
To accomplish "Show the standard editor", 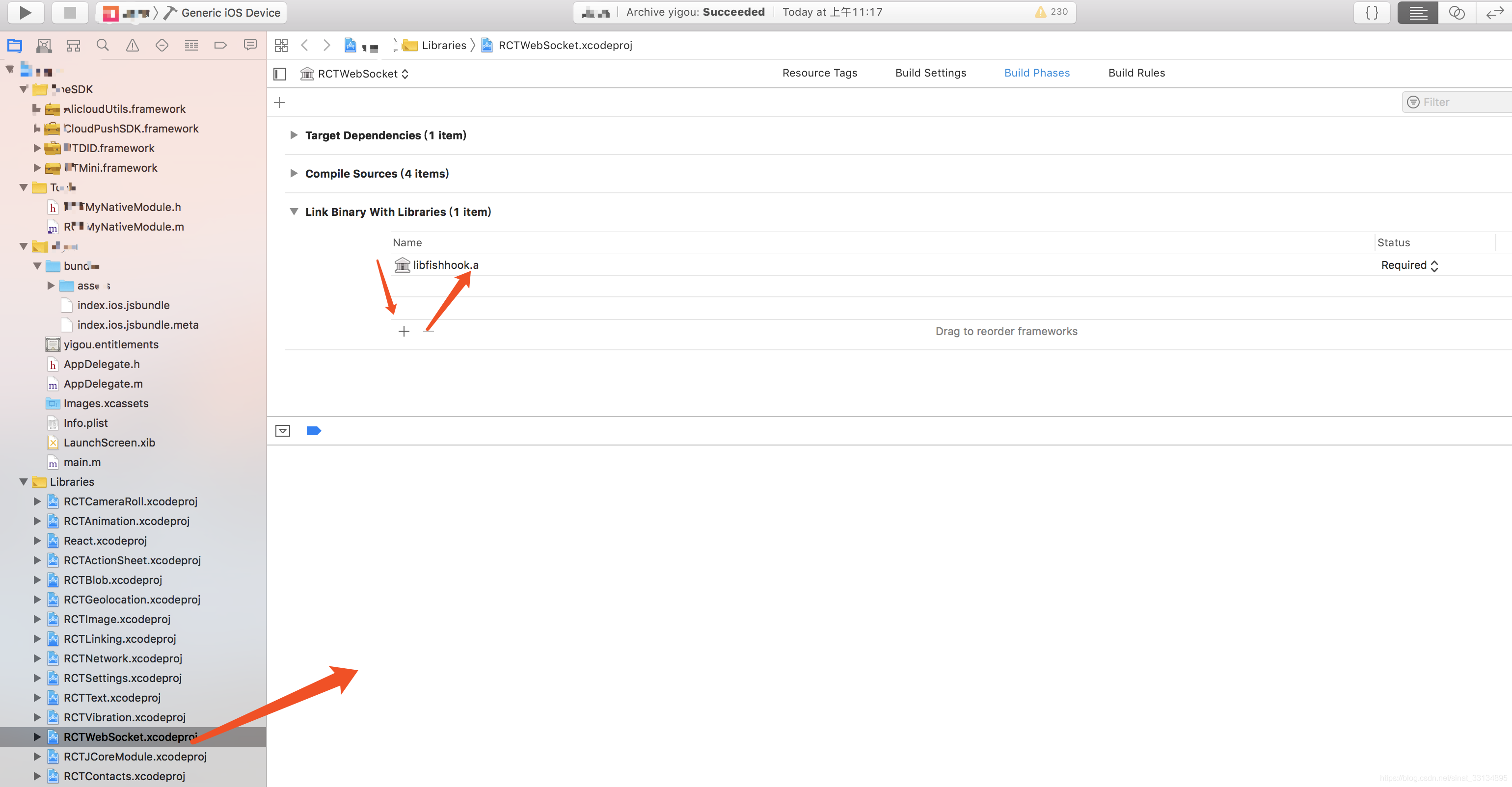I will point(1418,12).
